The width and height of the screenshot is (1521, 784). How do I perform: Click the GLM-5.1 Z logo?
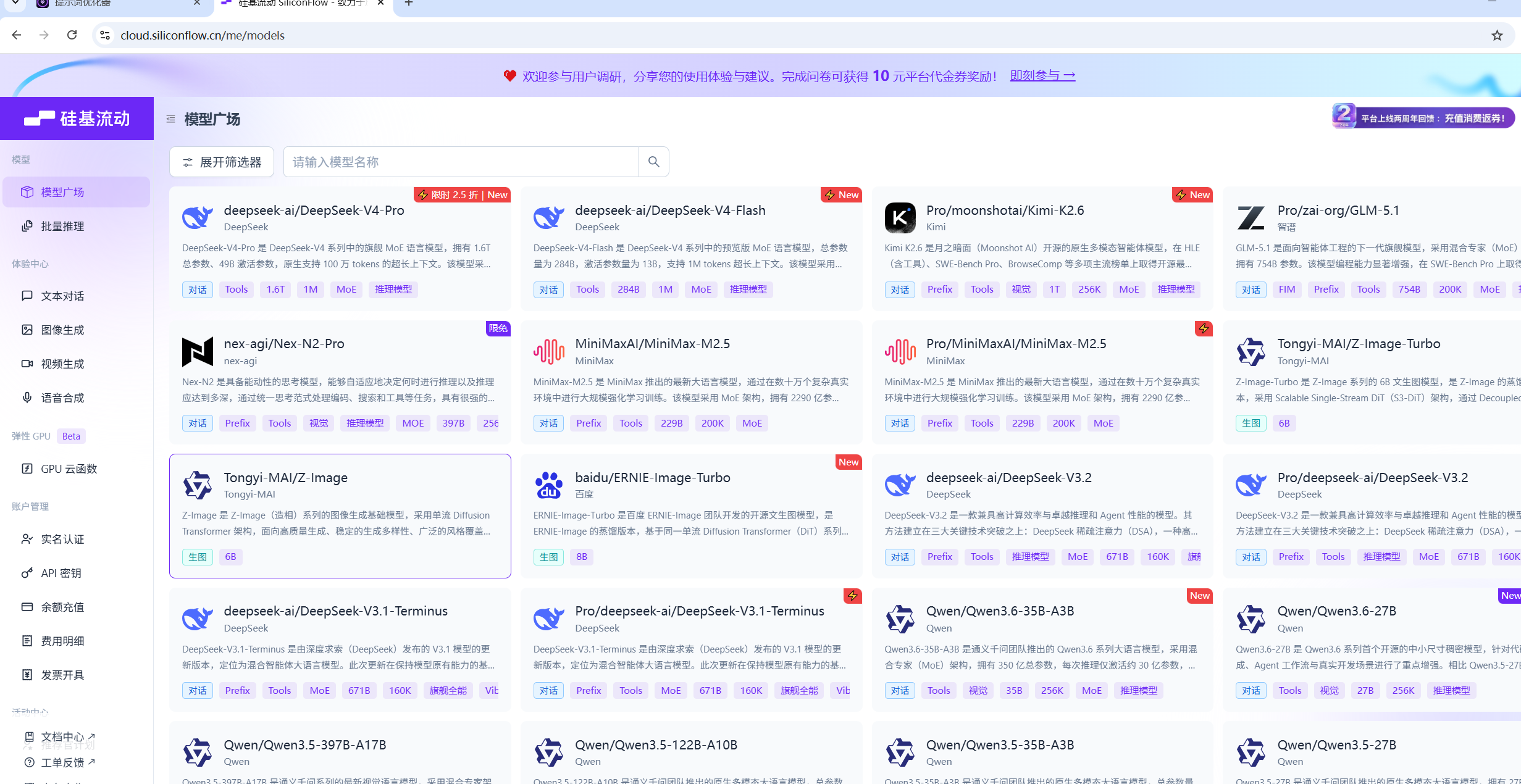1251,218
